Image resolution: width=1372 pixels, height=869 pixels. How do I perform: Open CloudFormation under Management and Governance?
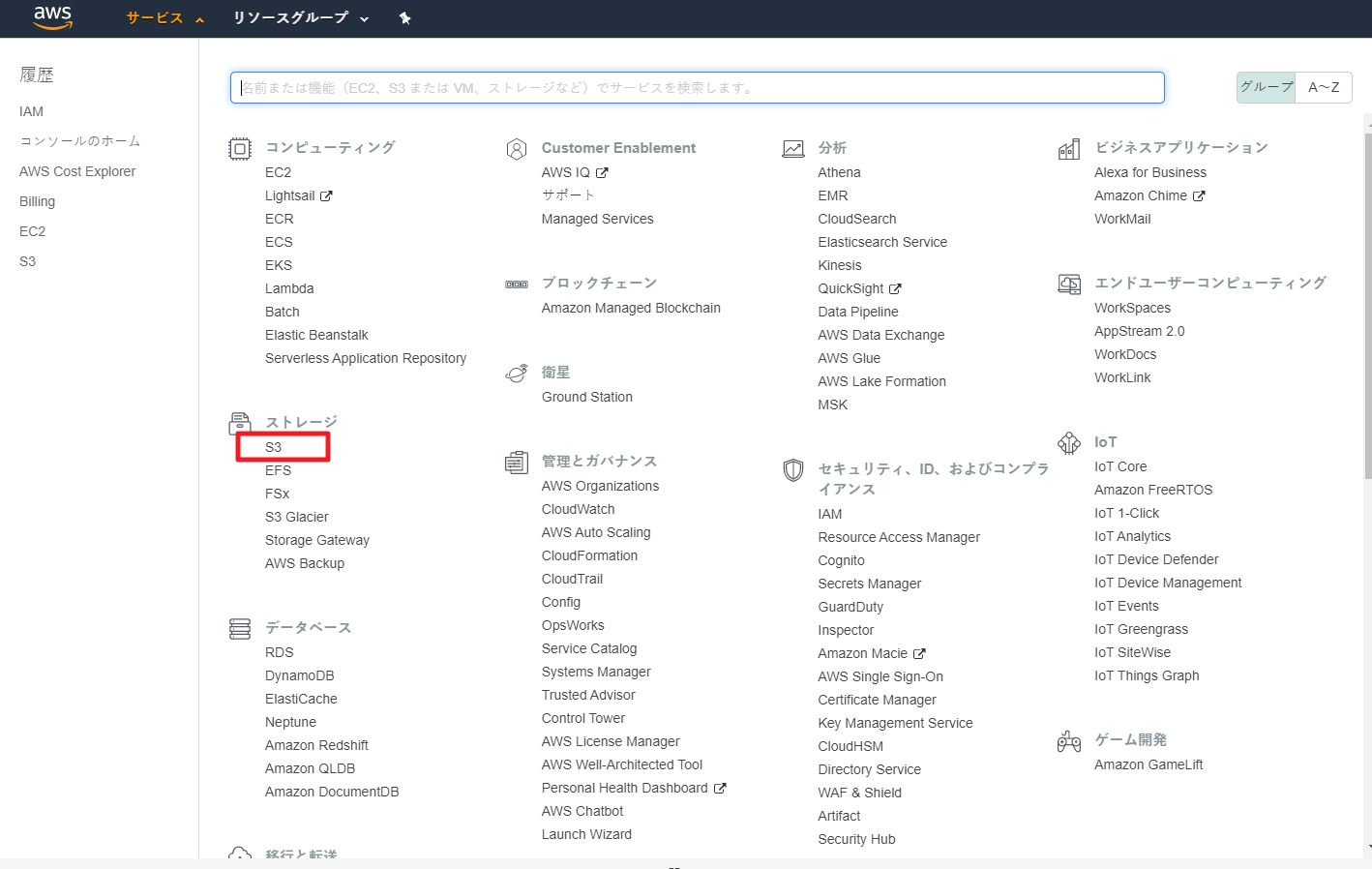(x=589, y=555)
